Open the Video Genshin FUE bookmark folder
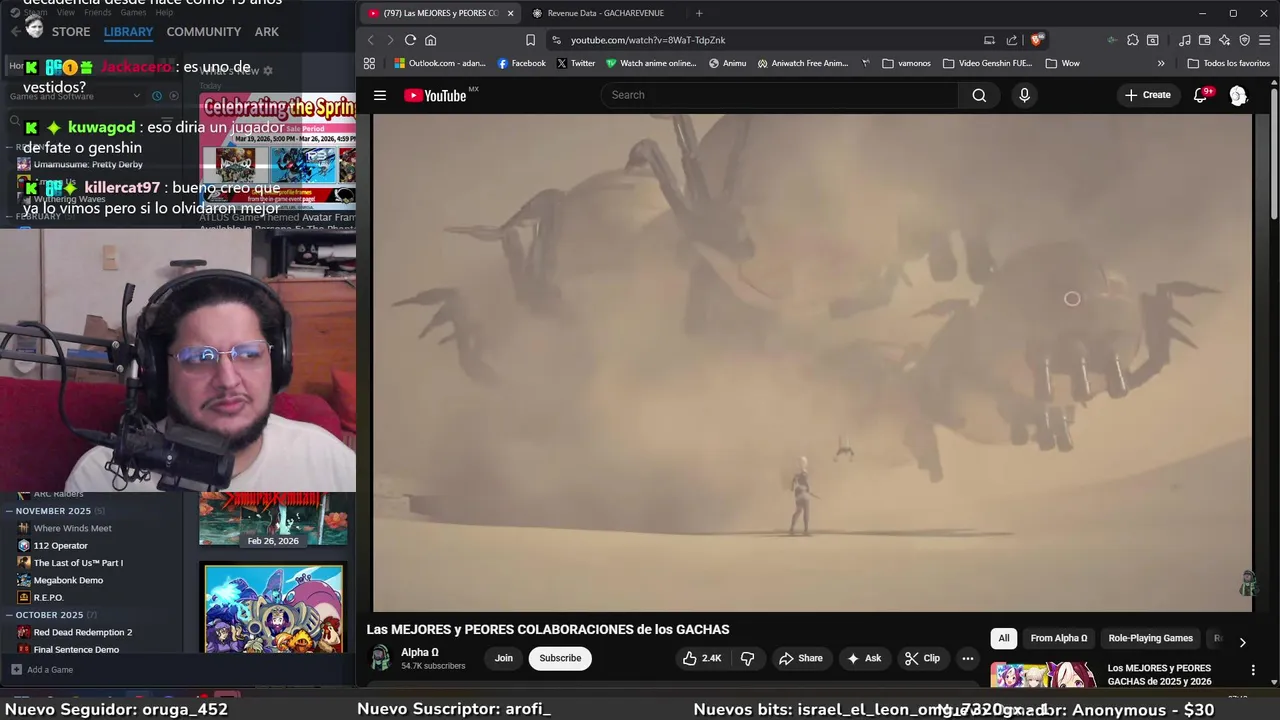Screen dimensions: 1280x720 [988, 63]
